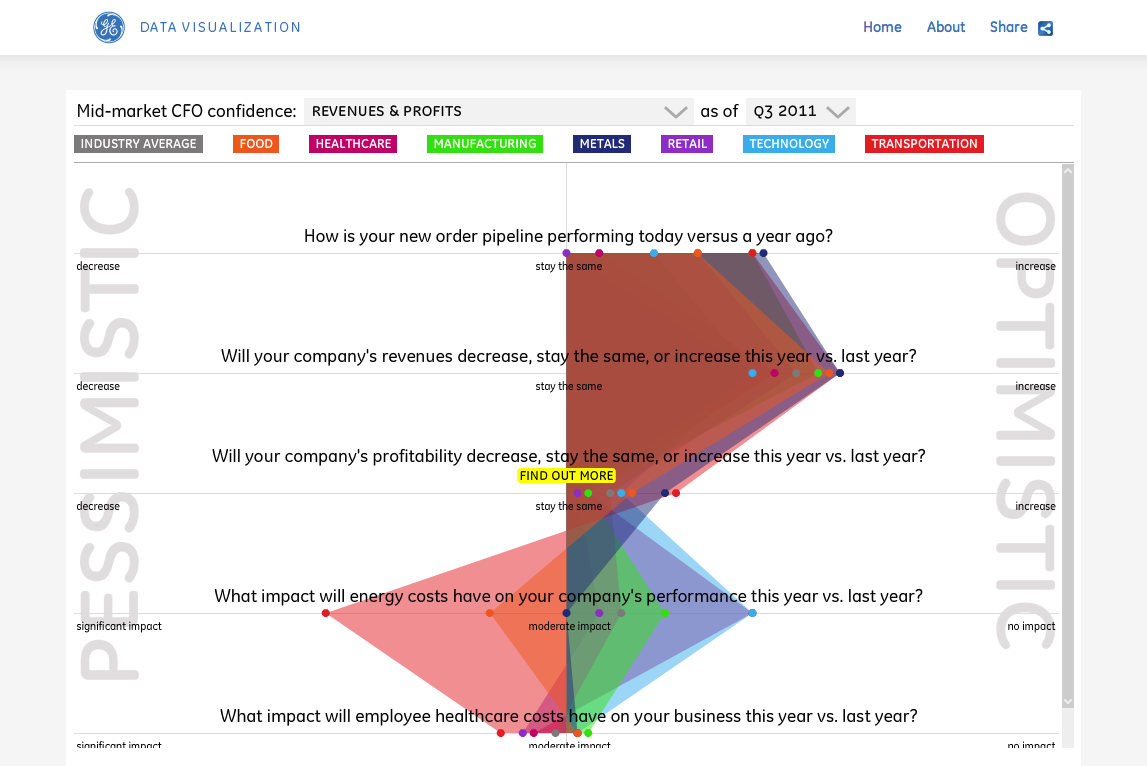
Task: Toggle the Healthcare industry filter
Action: pos(353,144)
